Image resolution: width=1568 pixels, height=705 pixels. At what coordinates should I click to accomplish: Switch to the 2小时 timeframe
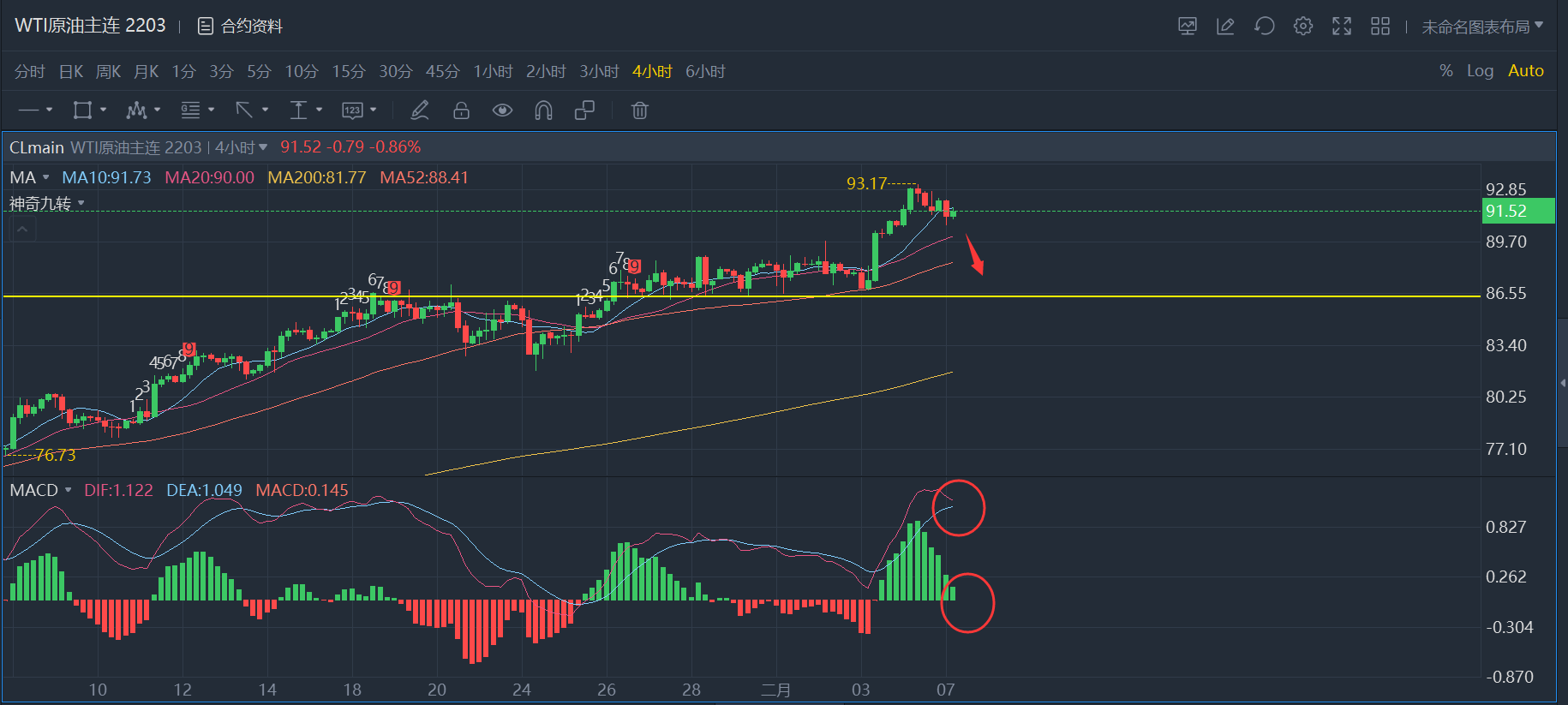click(x=547, y=71)
